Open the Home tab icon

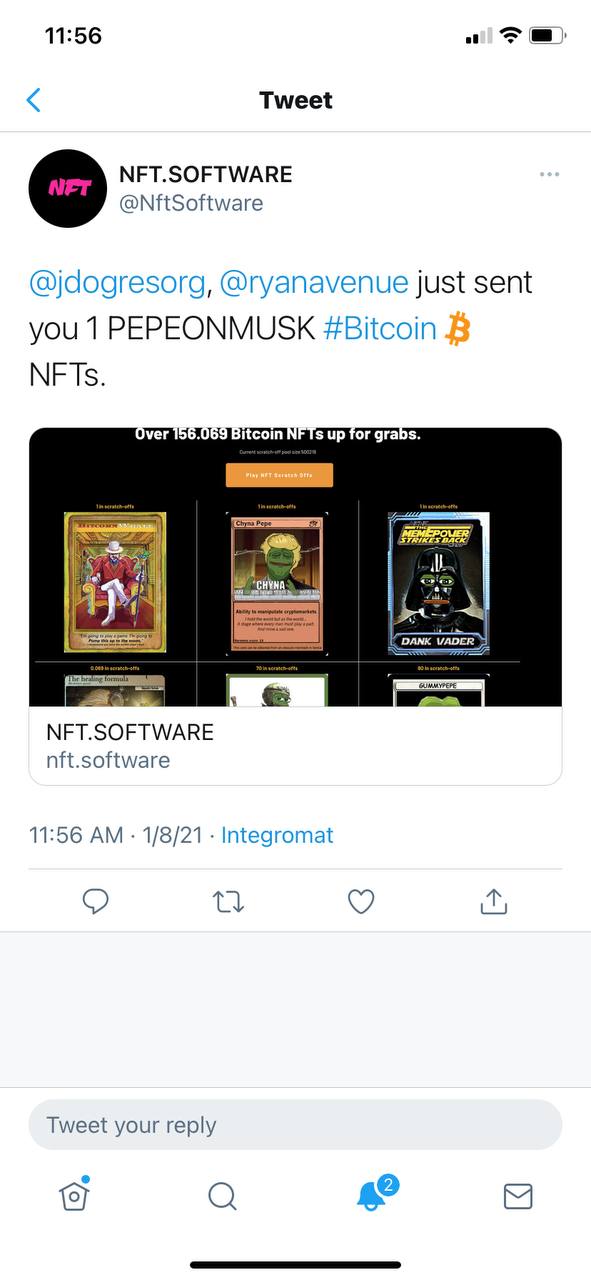click(x=74, y=1194)
